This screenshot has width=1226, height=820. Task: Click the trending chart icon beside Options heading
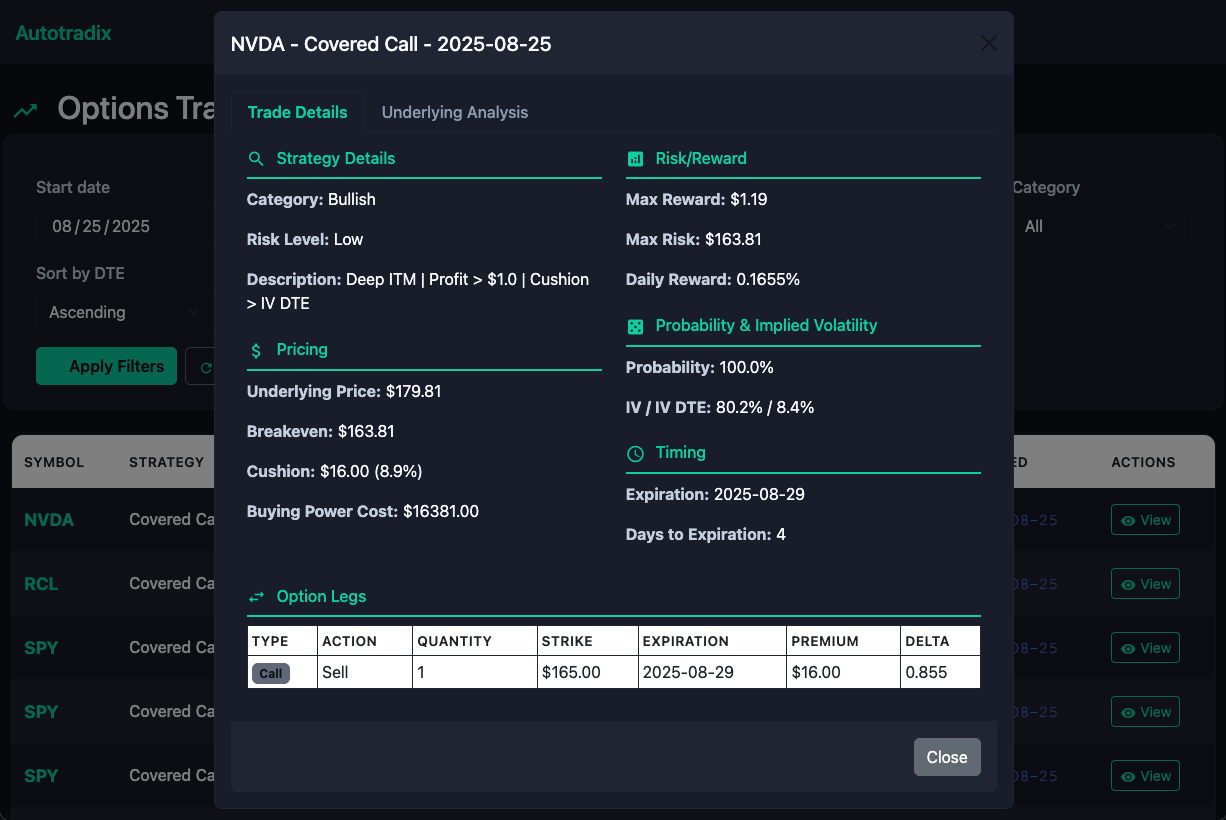point(26,110)
